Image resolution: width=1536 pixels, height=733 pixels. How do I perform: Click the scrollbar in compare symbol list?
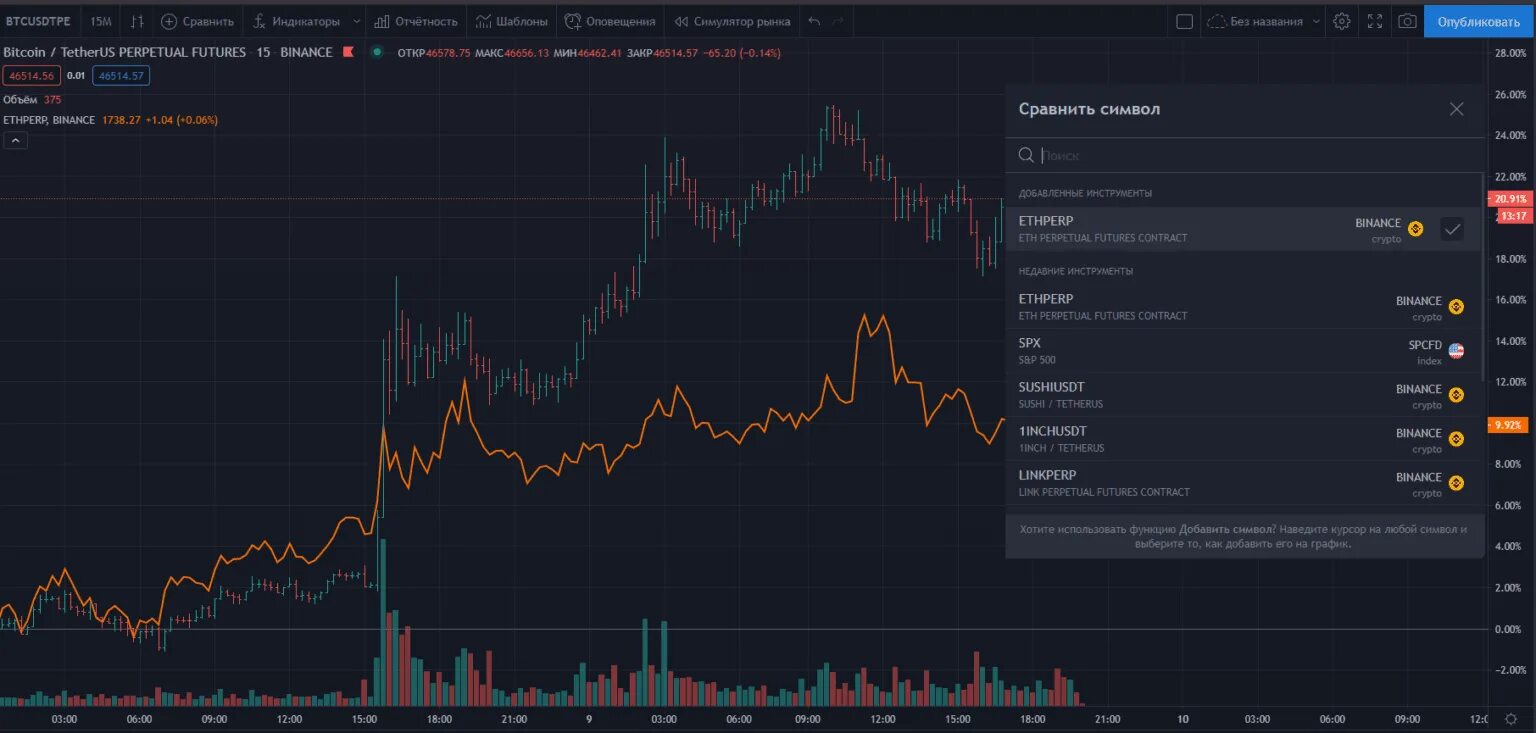pos(1483,277)
